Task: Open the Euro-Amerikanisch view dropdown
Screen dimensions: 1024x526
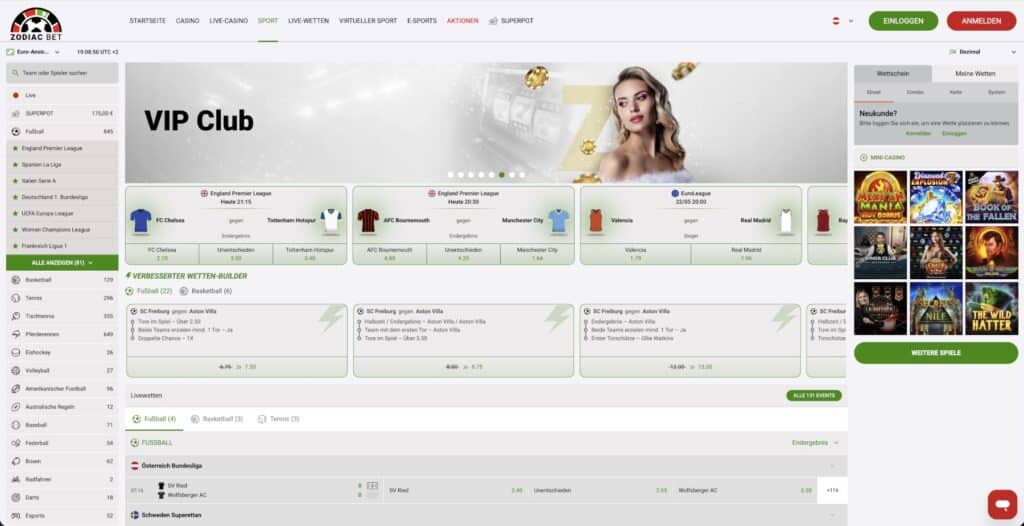Action: pos(33,52)
